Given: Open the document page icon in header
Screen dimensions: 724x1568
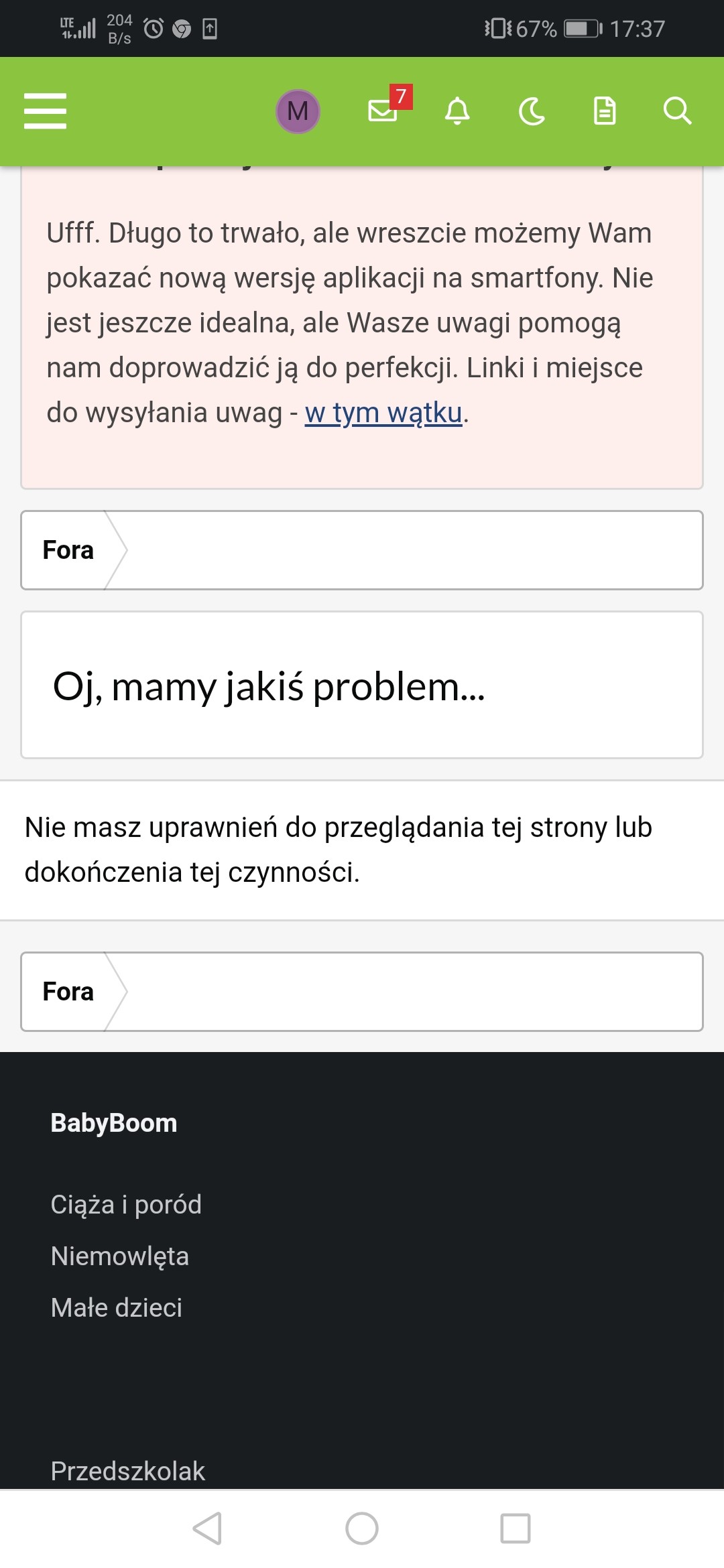Looking at the screenshot, I should [x=605, y=111].
